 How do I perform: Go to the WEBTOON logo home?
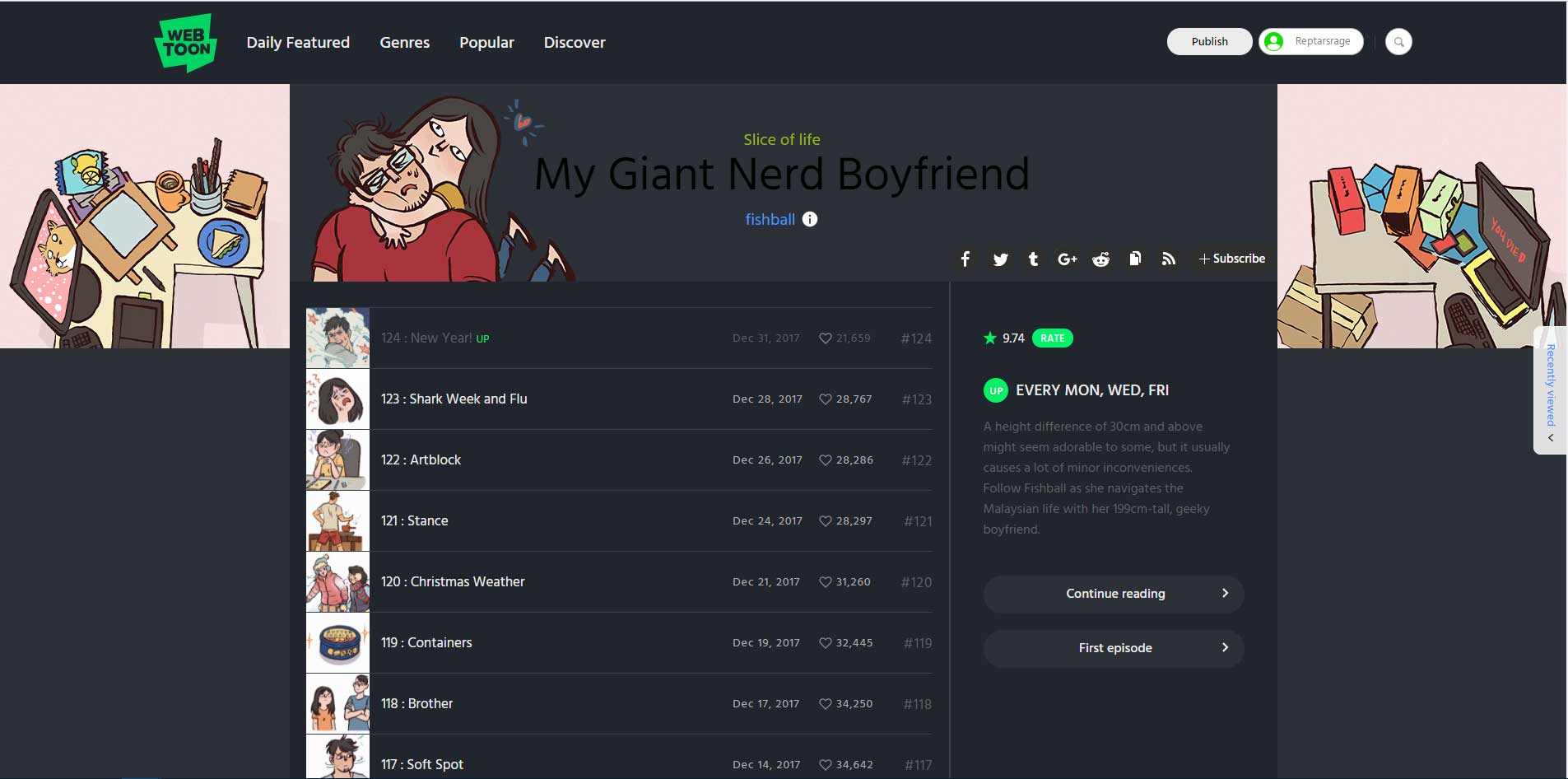pos(186,43)
